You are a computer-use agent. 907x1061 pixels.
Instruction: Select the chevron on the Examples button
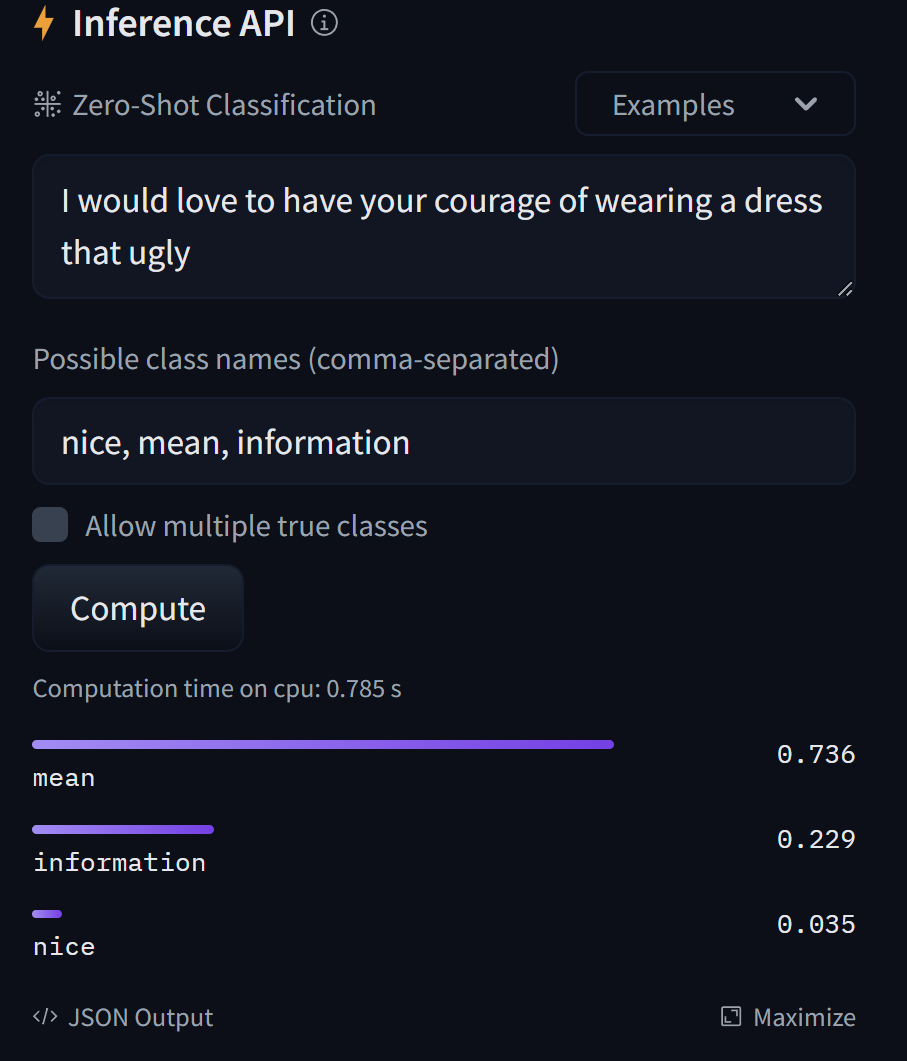[806, 104]
